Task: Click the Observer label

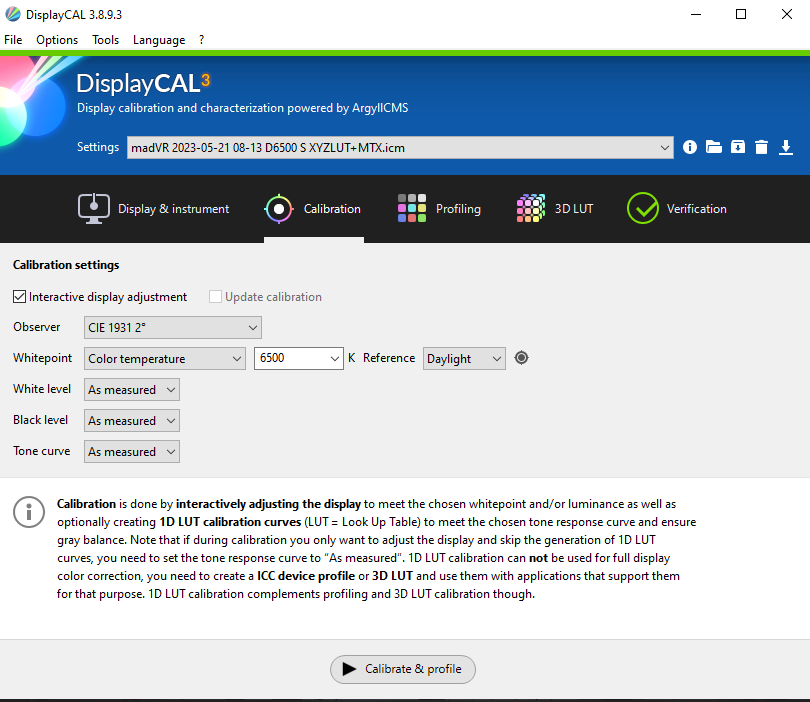Action: click(37, 327)
